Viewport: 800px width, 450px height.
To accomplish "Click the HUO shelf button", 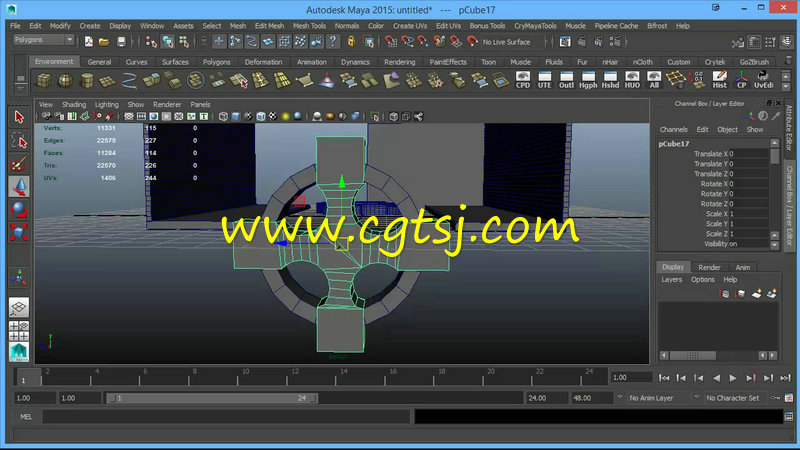I will click(x=632, y=80).
